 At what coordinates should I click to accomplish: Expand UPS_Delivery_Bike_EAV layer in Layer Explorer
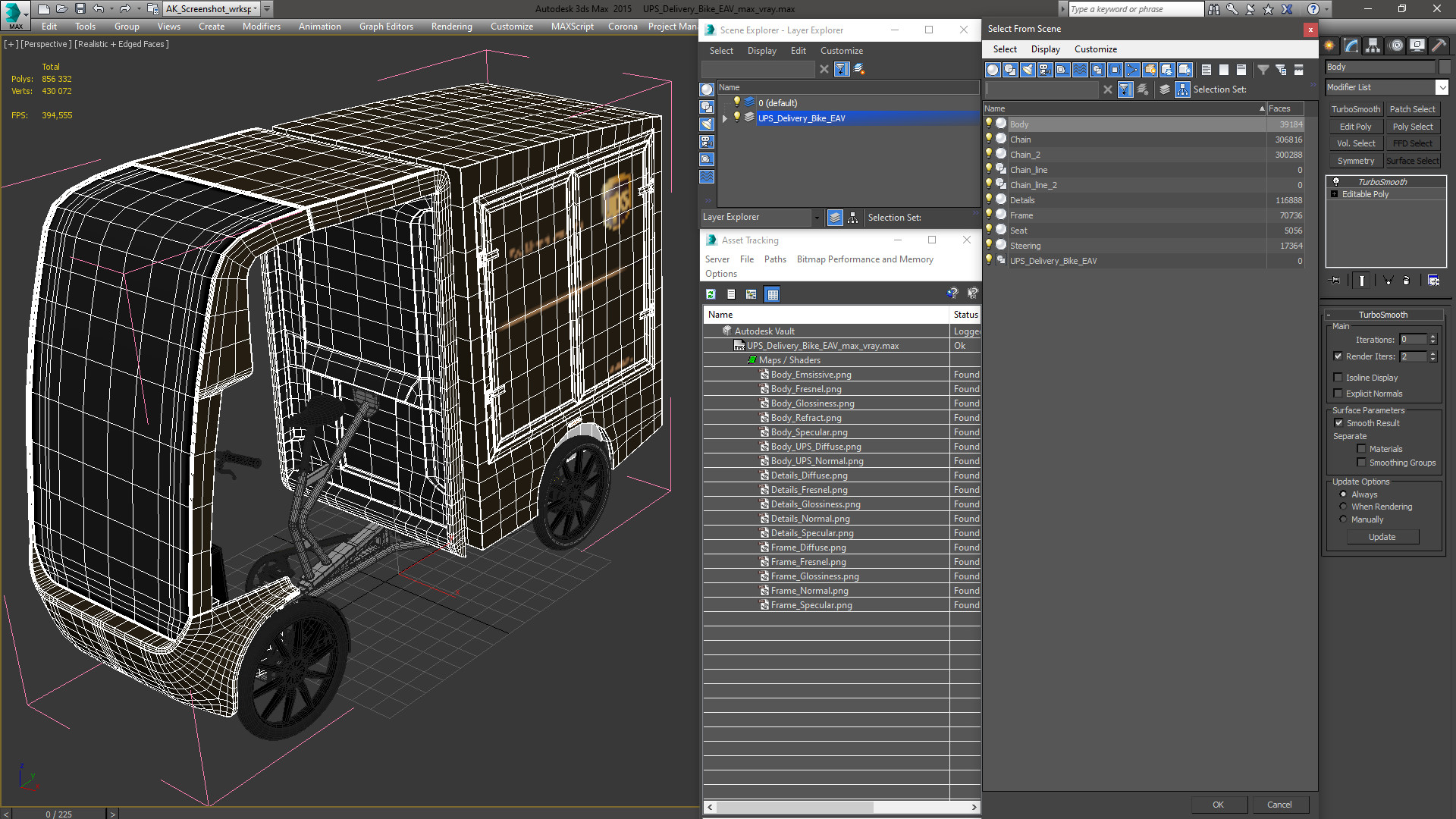point(725,118)
